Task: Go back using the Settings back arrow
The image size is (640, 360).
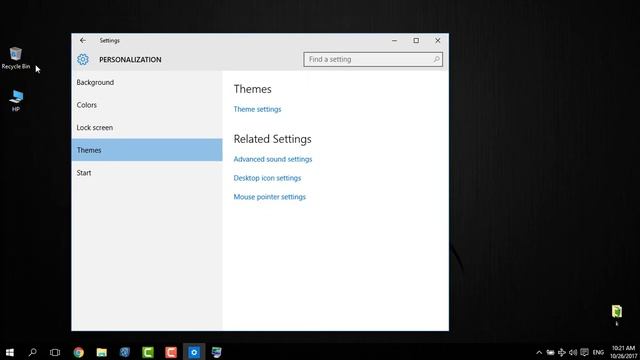Action: pyautogui.click(x=83, y=40)
